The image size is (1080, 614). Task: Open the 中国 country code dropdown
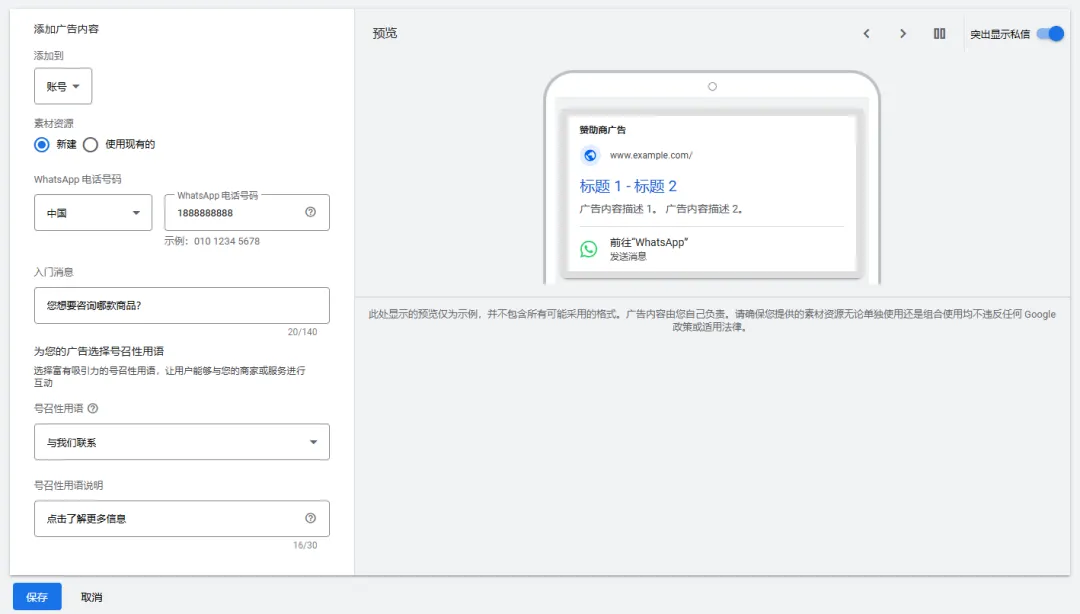(93, 213)
